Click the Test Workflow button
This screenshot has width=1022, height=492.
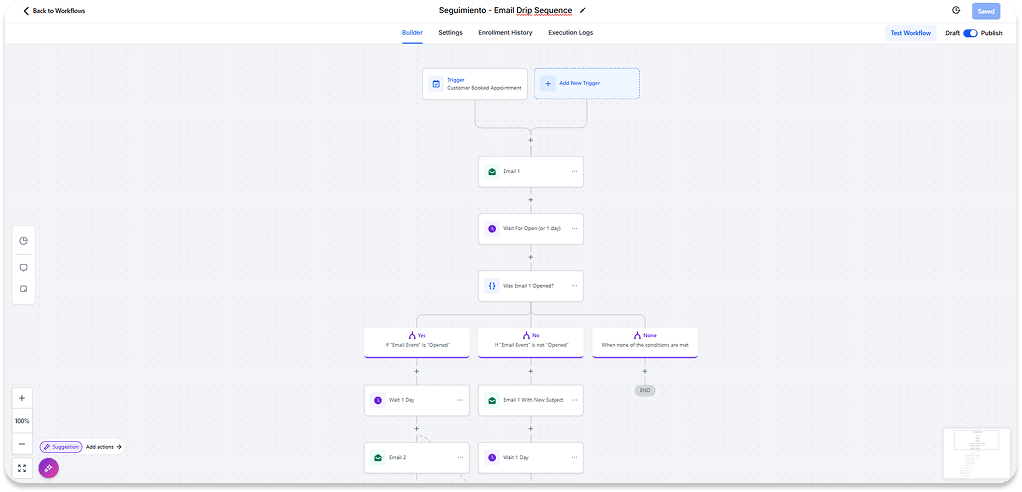tap(910, 33)
